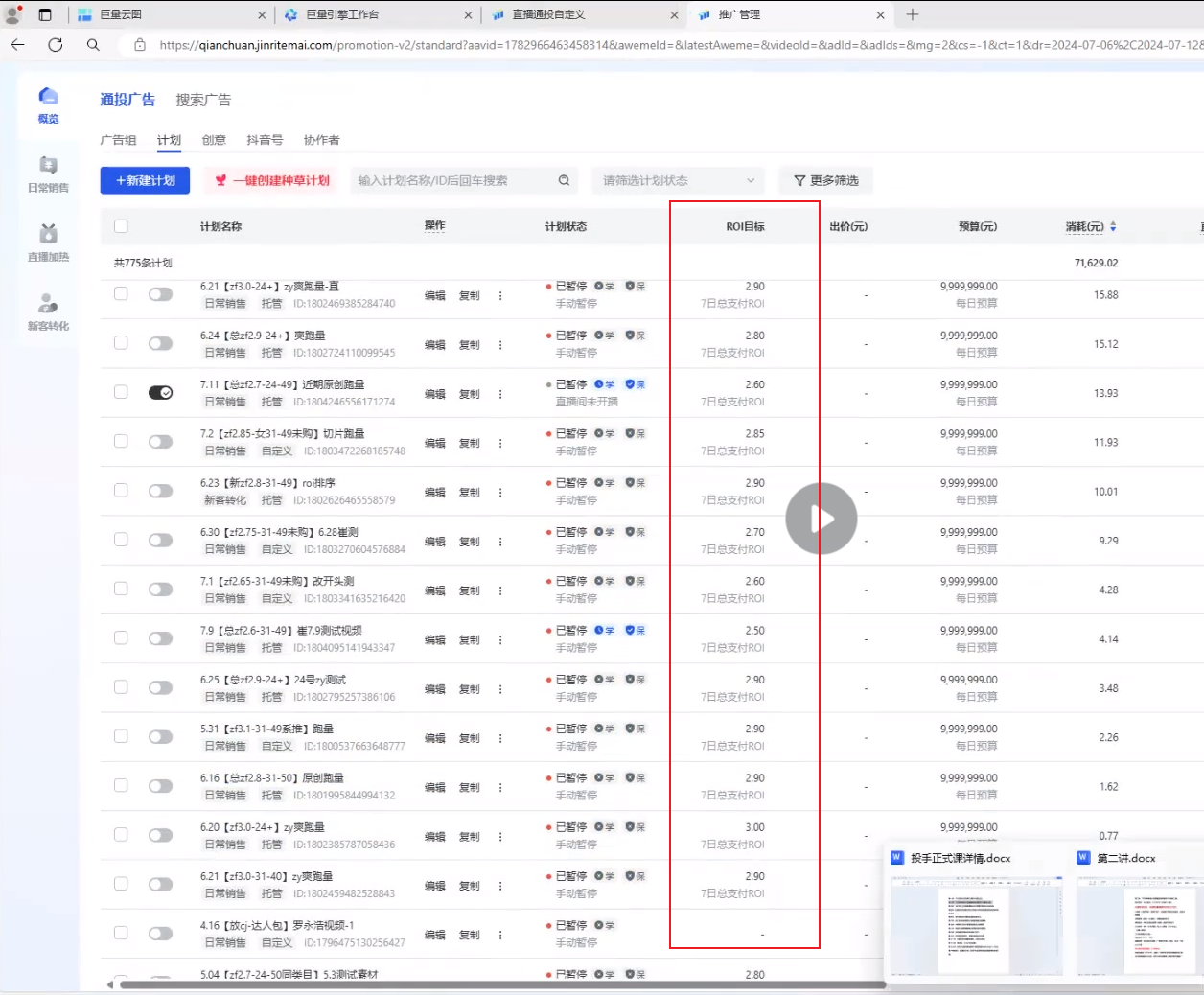Click the 一键创建种草计划 button
The image size is (1204, 995).
click(272, 180)
